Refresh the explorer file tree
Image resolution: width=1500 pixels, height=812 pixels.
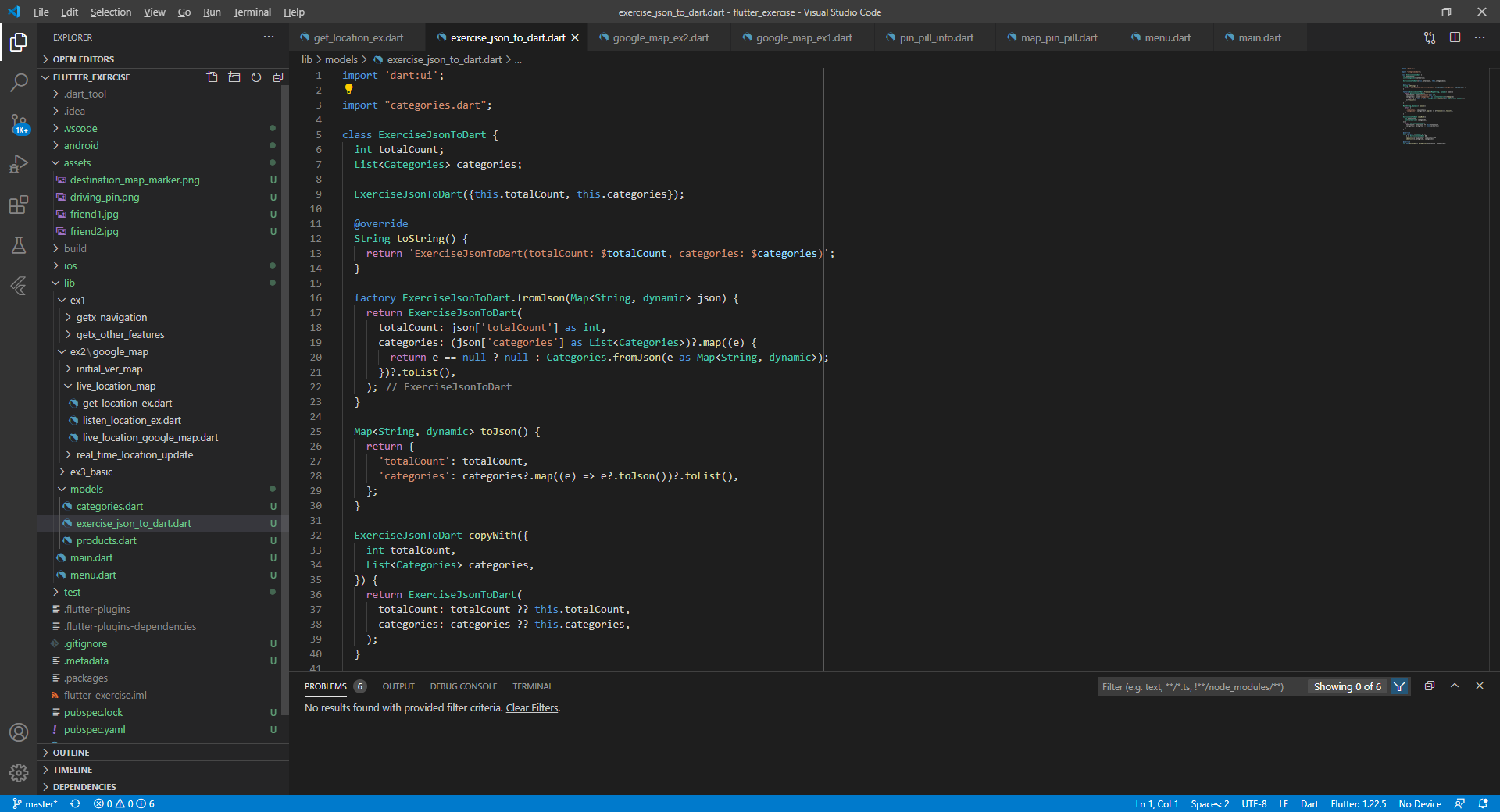[x=256, y=77]
